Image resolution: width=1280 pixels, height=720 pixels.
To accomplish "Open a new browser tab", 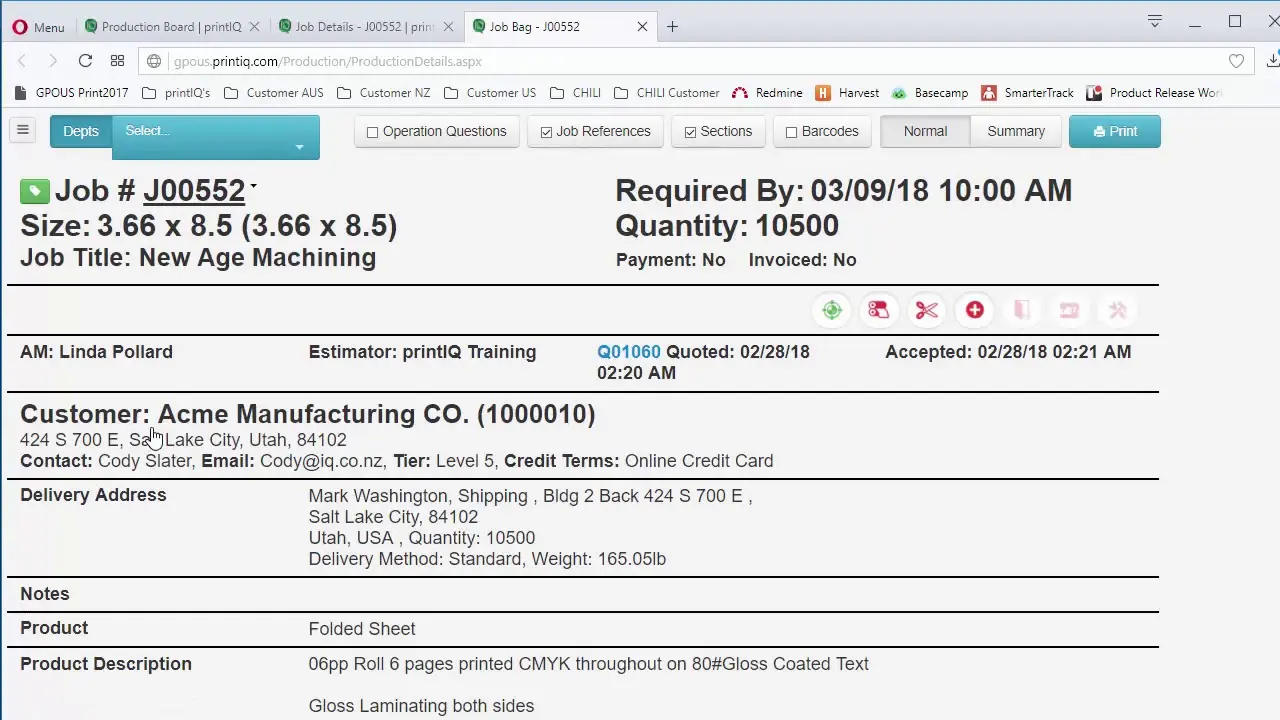I will [672, 27].
